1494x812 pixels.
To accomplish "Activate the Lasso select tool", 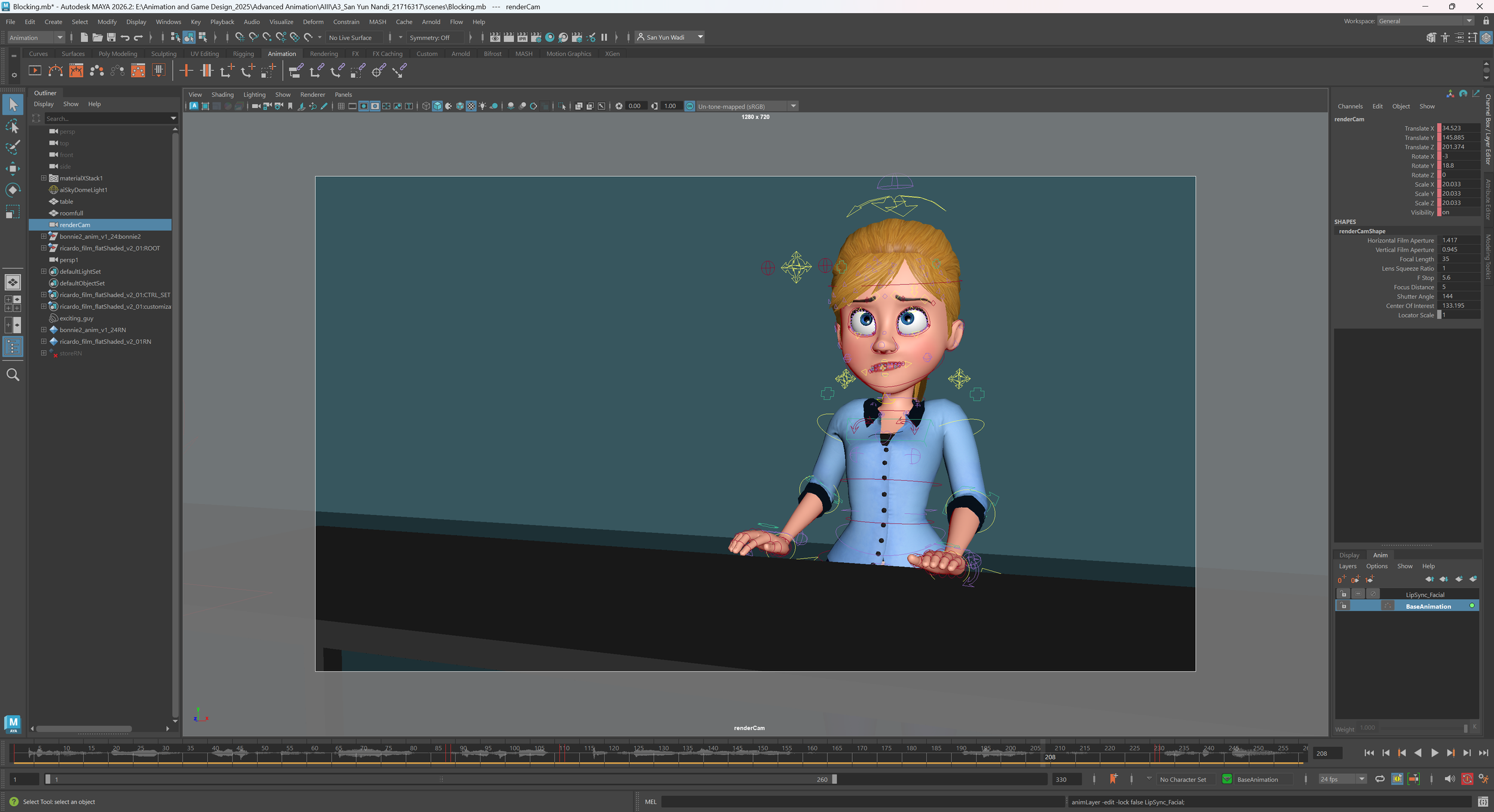I will 13,126.
